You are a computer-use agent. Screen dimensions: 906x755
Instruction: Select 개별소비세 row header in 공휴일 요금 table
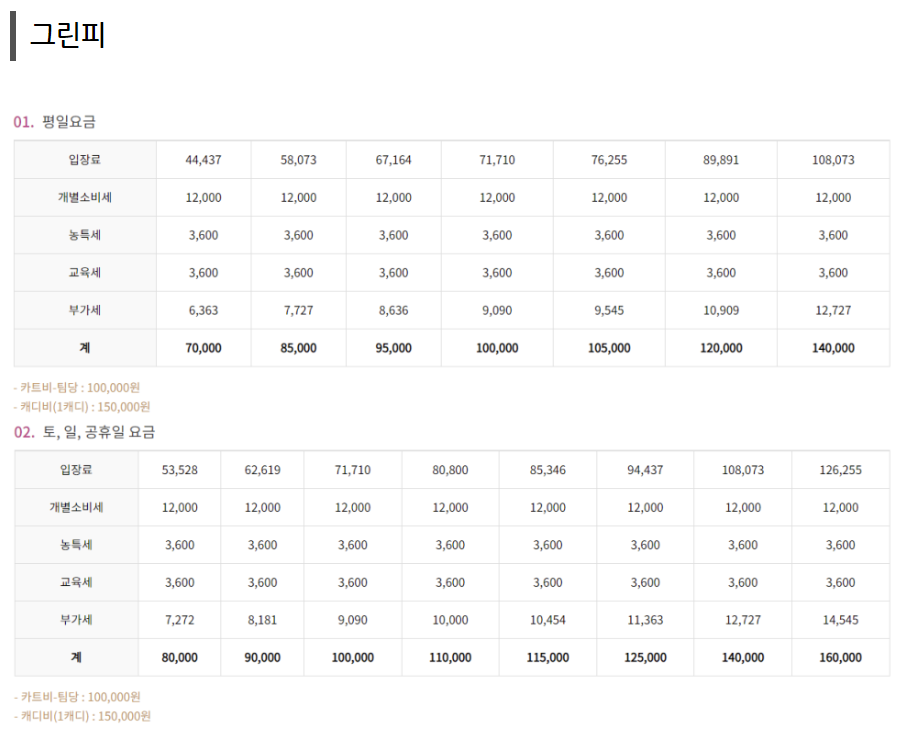(76, 508)
